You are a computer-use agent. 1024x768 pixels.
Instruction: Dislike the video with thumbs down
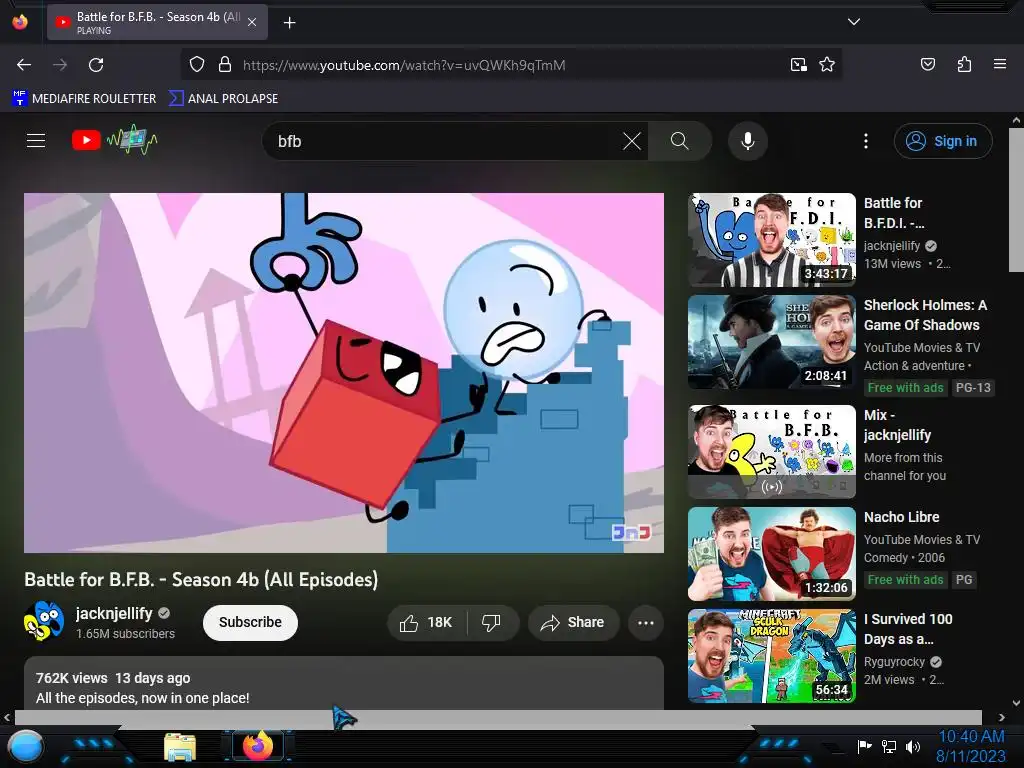pos(491,622)
